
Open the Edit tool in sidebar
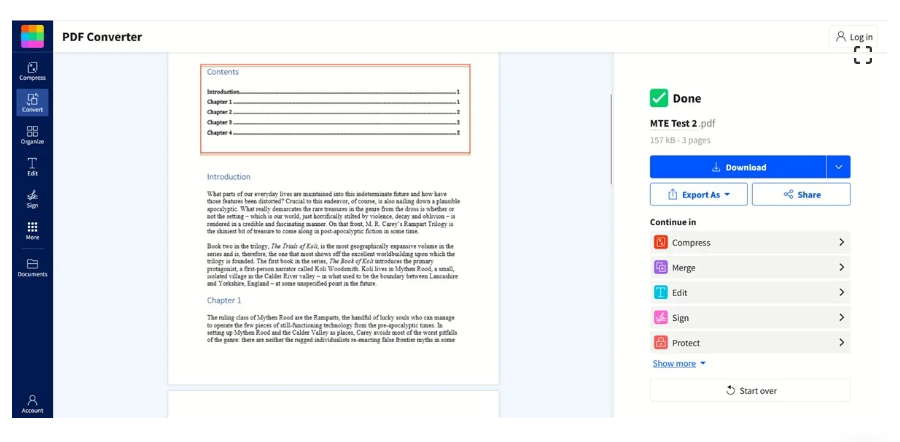[x=32, y=167]
